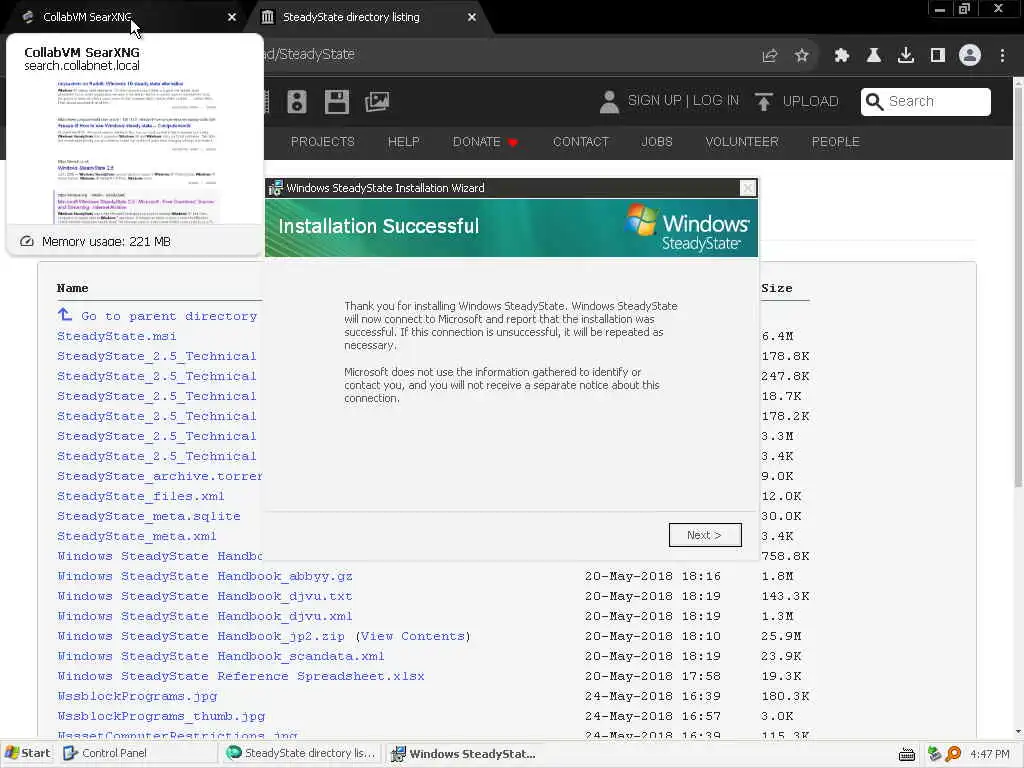1024x768 pixels.
Task: Click the Windows SteadyStat... taskbar button
Action: pyautogui.click(x=464, y=754)
